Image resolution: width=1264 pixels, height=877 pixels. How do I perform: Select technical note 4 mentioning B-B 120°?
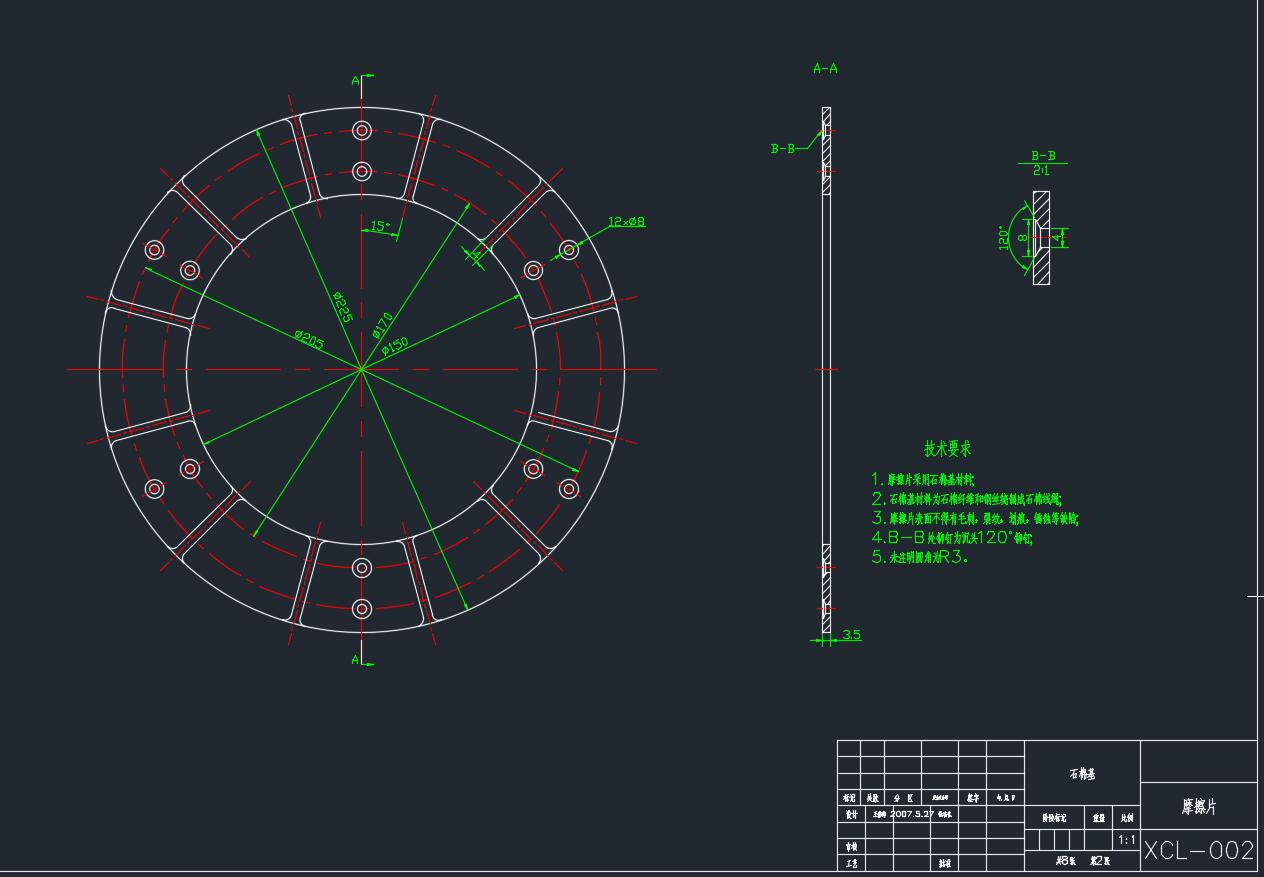coord(951,537)
